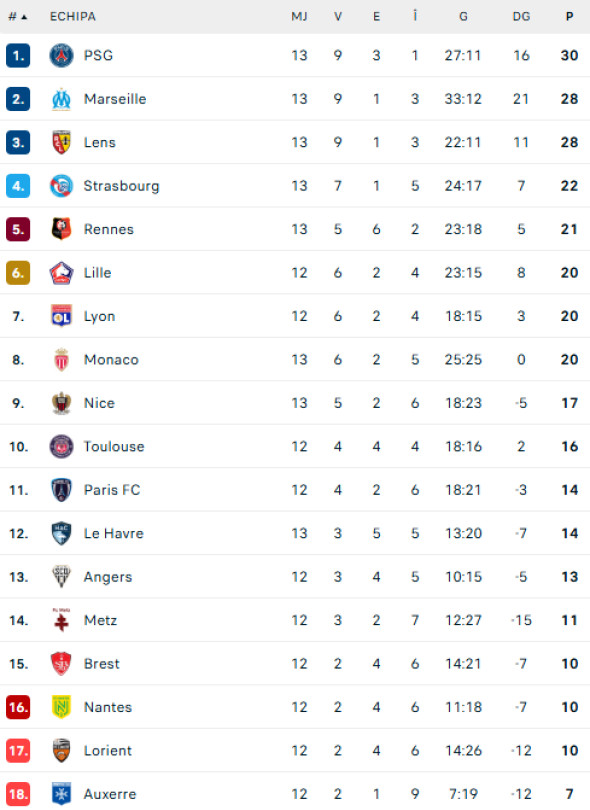
Task: Sort standings by the DG column
Action: coord(521,16)
